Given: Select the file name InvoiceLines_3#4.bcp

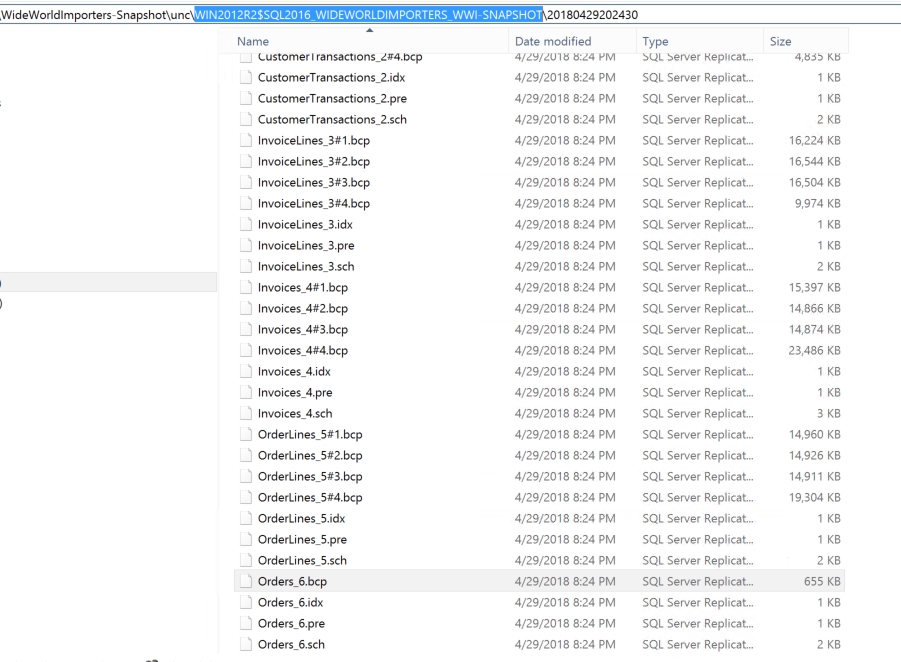Looking at the screenshot, I should (x=314, y=203).
